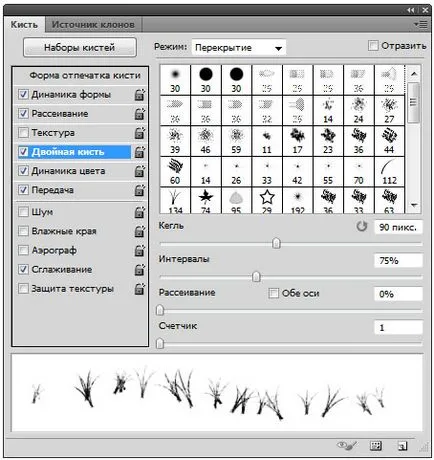The image size is (434, 460).
Task: Collapse panel with double-arrow icon
Action: tap(411, 10)
